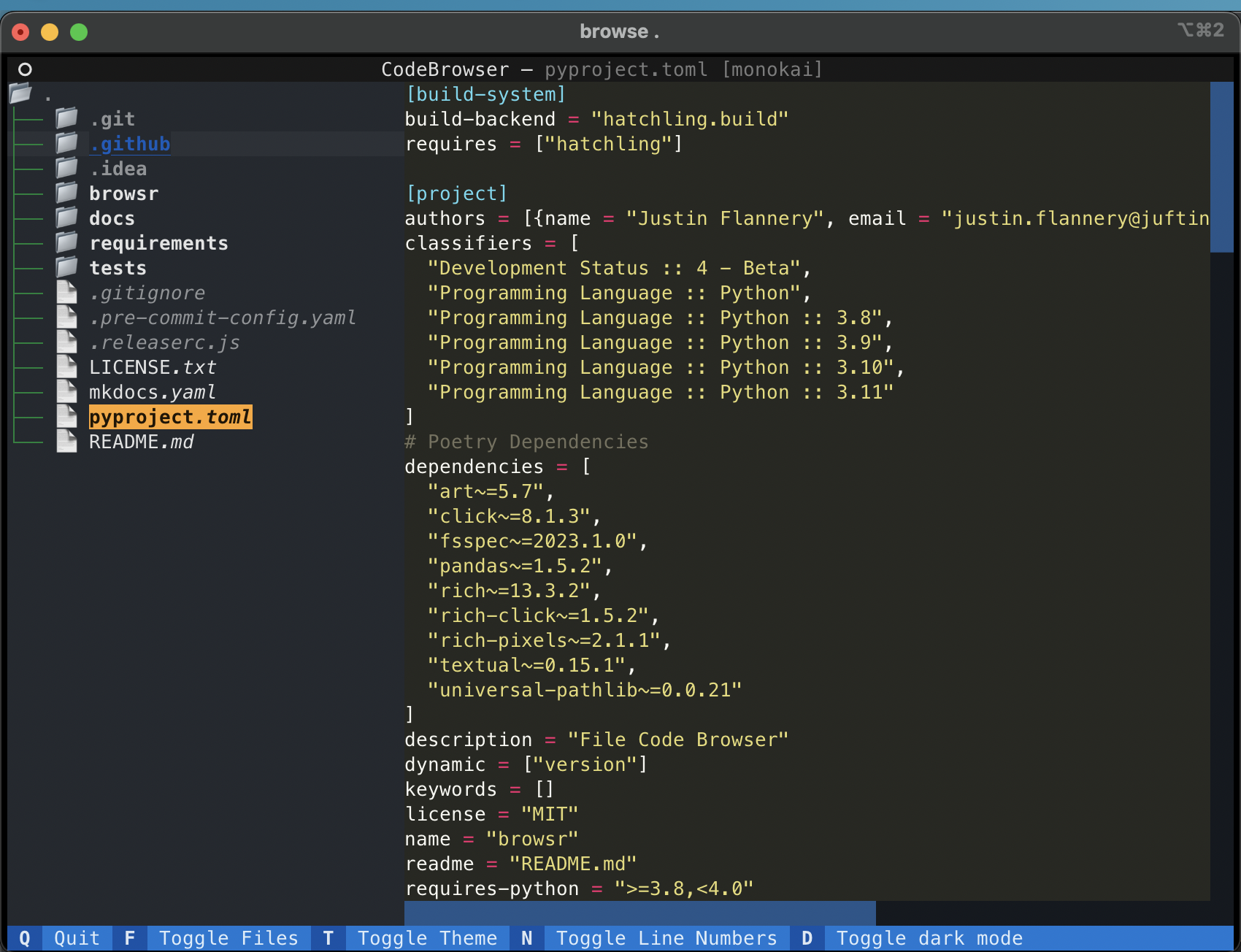Click the requires-python line
Image resolution: width=1241 pixels, height=952 pixels.
[x=580, y=888]
